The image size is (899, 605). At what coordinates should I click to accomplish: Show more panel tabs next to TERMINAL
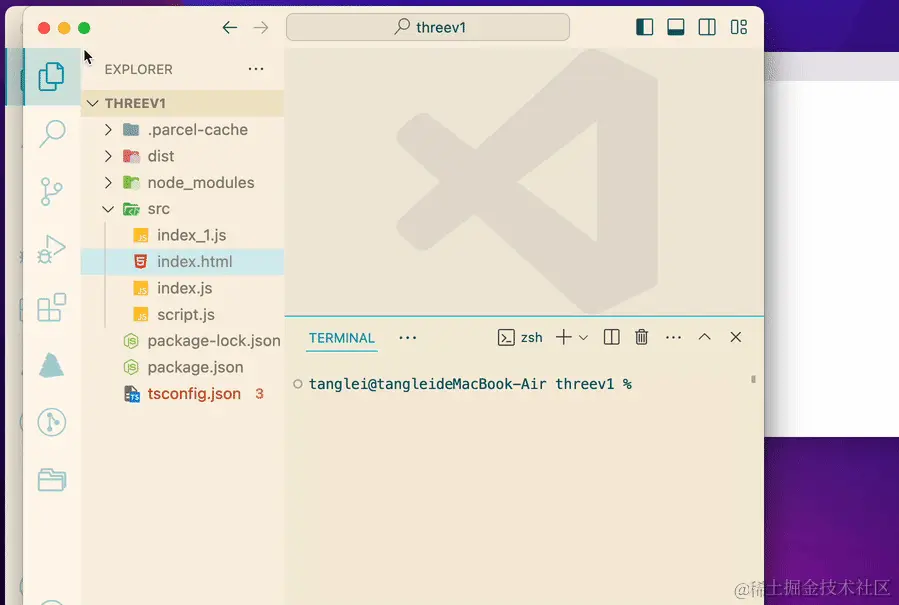[x=408, y=338]
